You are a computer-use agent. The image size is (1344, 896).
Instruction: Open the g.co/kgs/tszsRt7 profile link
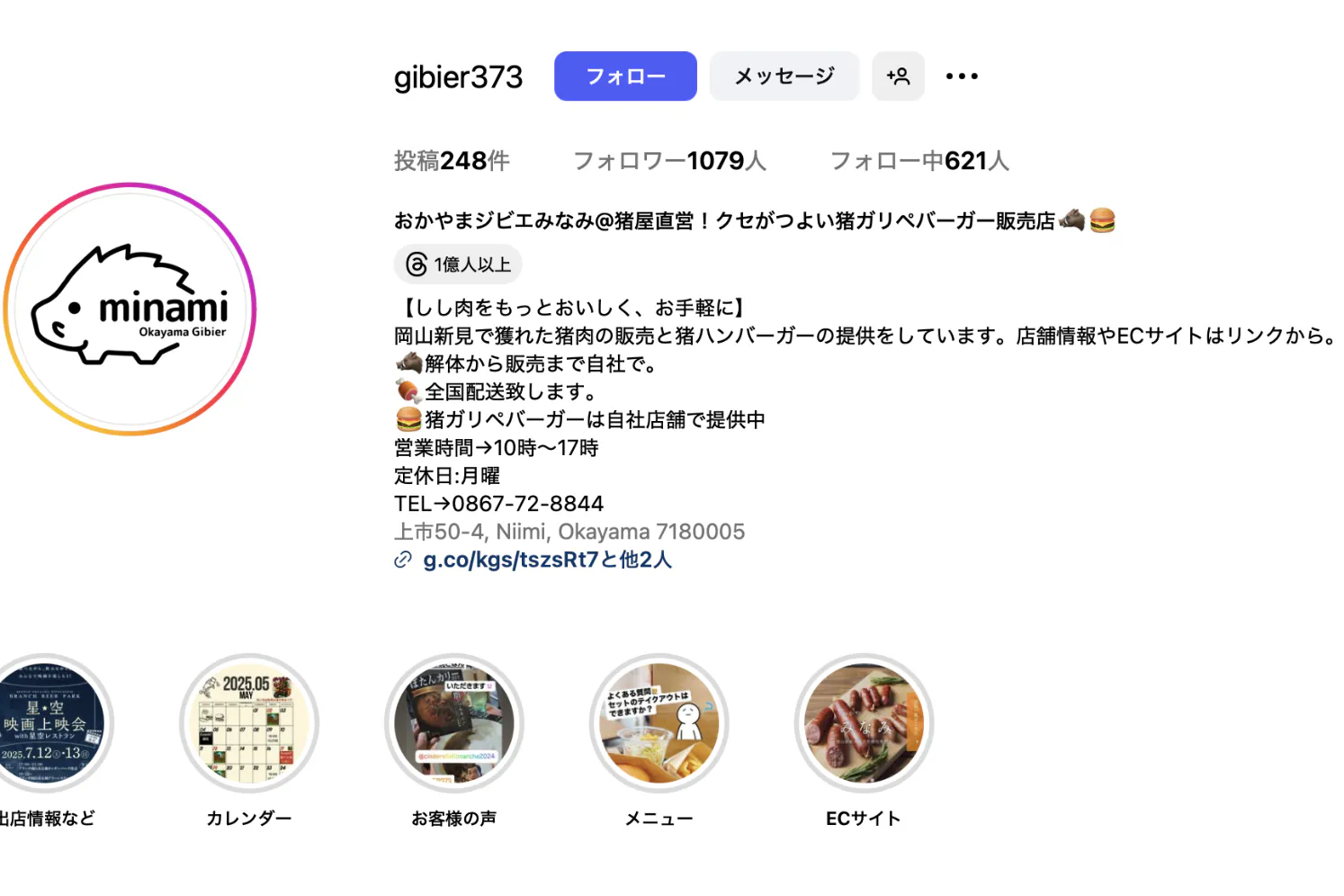[x=547, y=560]
